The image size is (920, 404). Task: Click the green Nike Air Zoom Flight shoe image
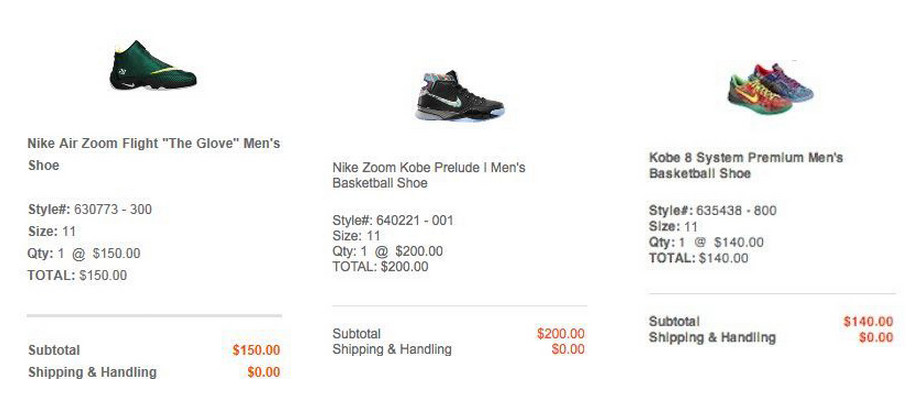point(153,66)
